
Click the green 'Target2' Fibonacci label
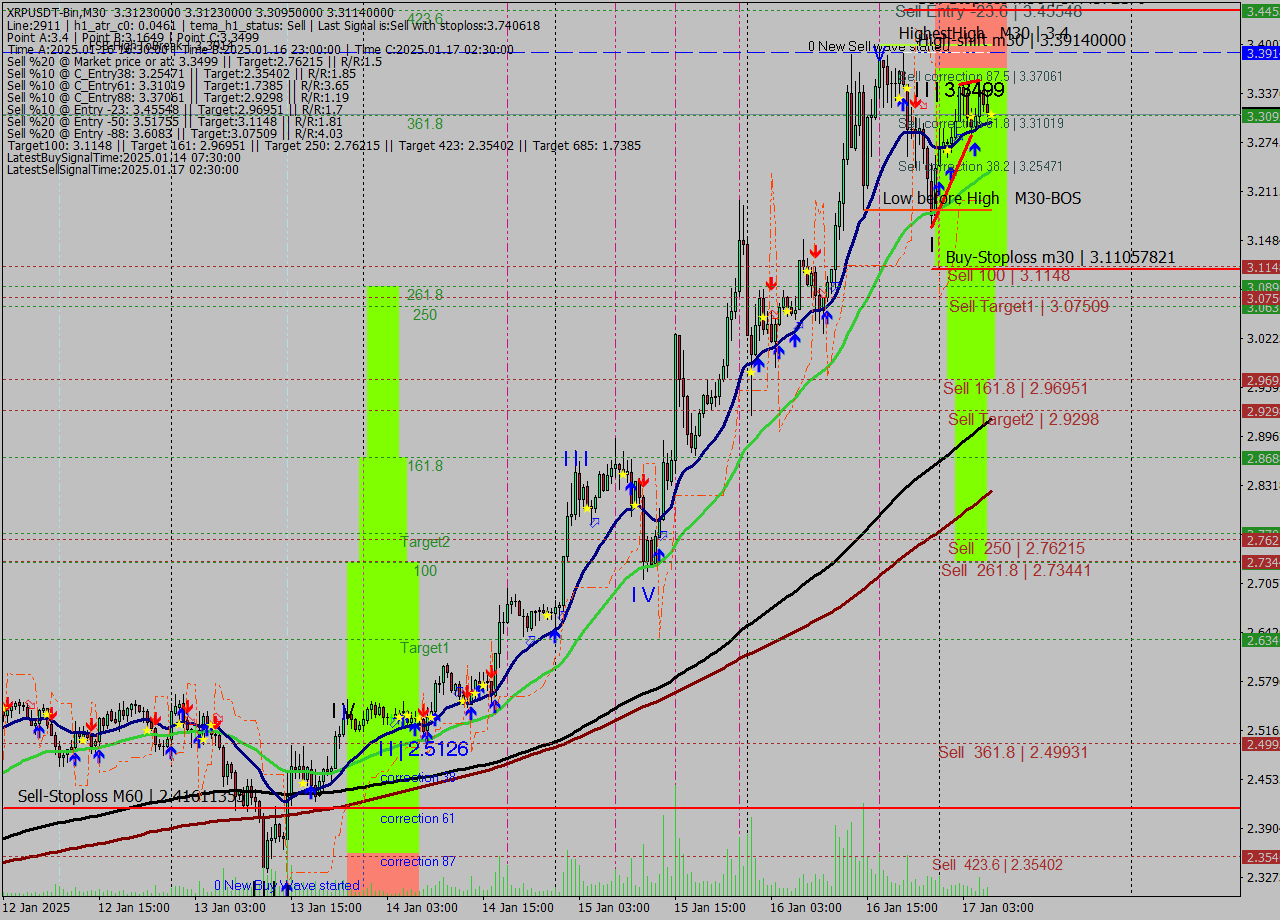[425, 542]
